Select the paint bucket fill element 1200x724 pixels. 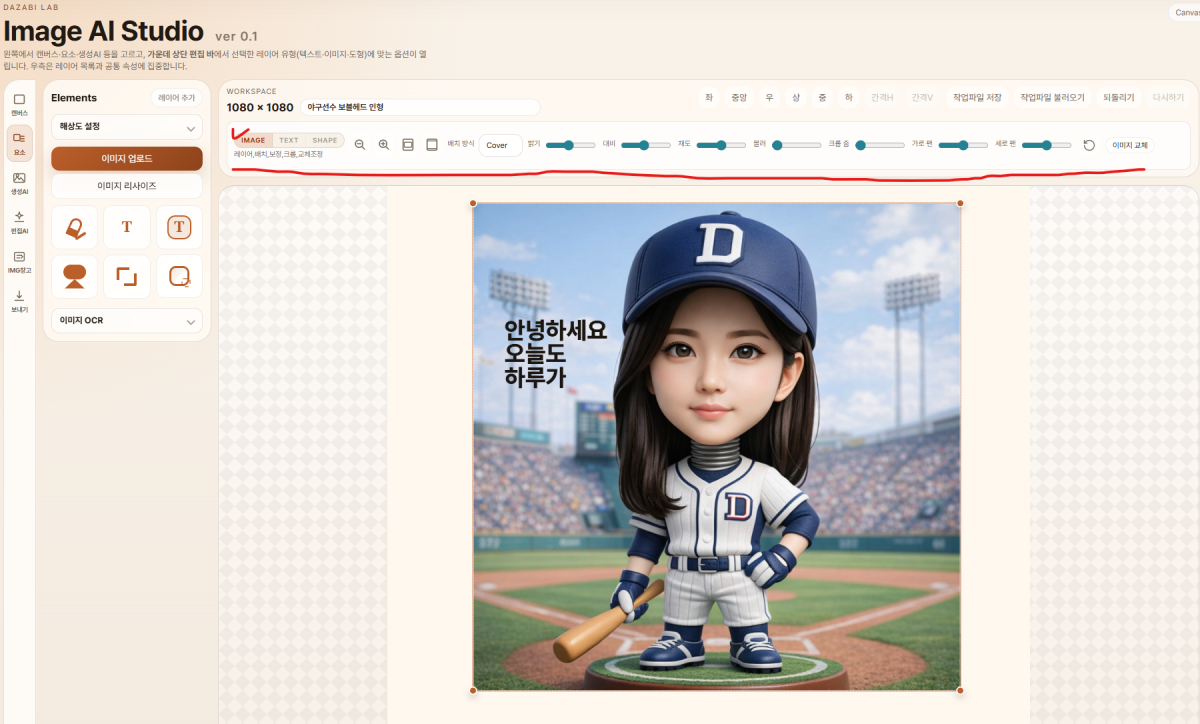coord(75,227)
